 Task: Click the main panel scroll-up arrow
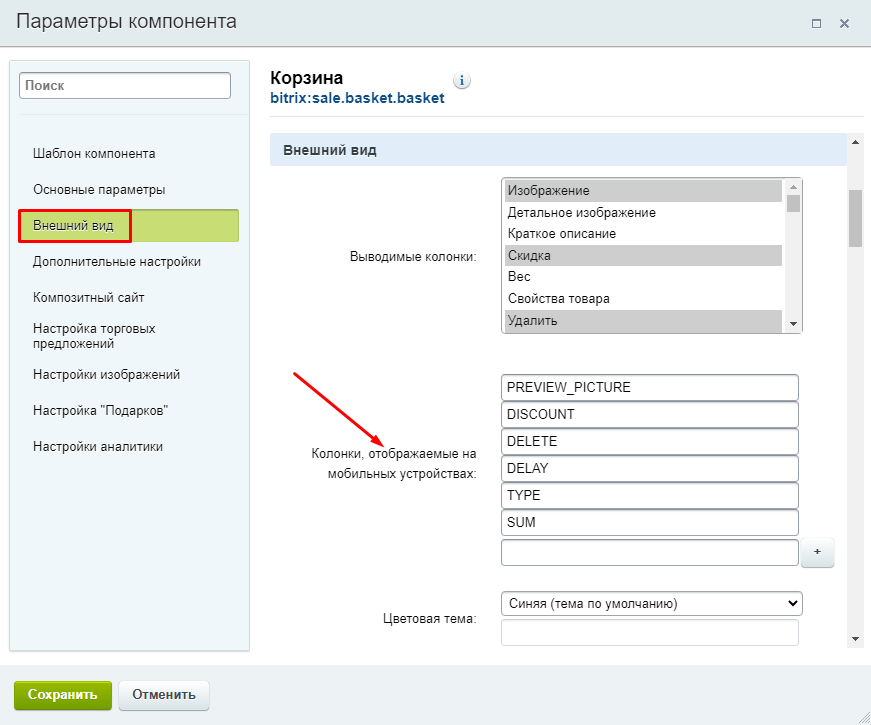(x=855, y=142)
